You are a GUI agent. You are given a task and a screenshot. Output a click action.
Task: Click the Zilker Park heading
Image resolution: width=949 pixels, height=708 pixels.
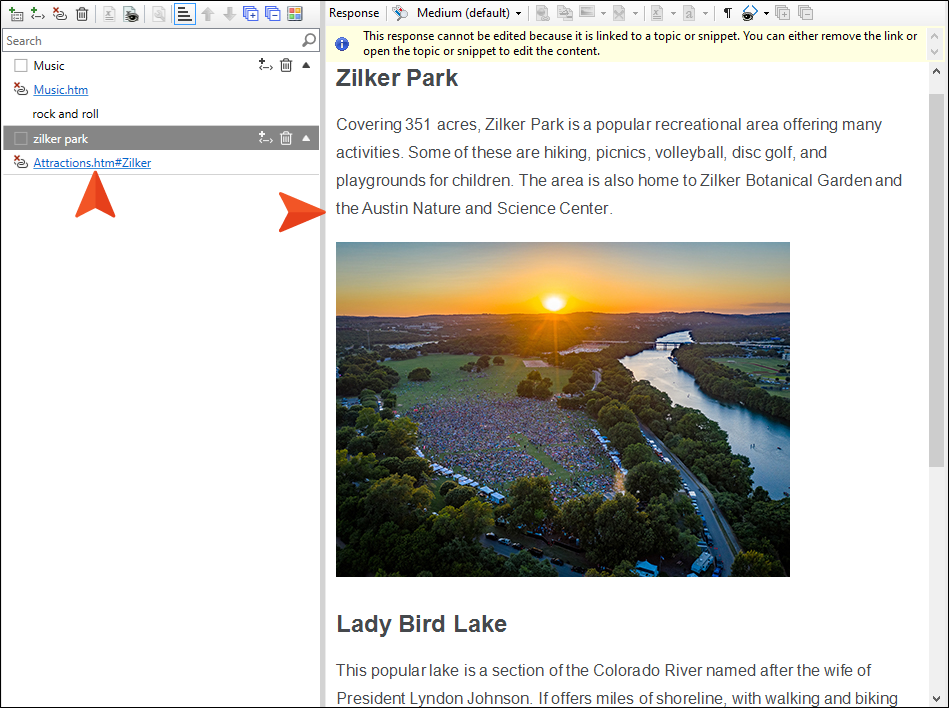click(396, 78)
